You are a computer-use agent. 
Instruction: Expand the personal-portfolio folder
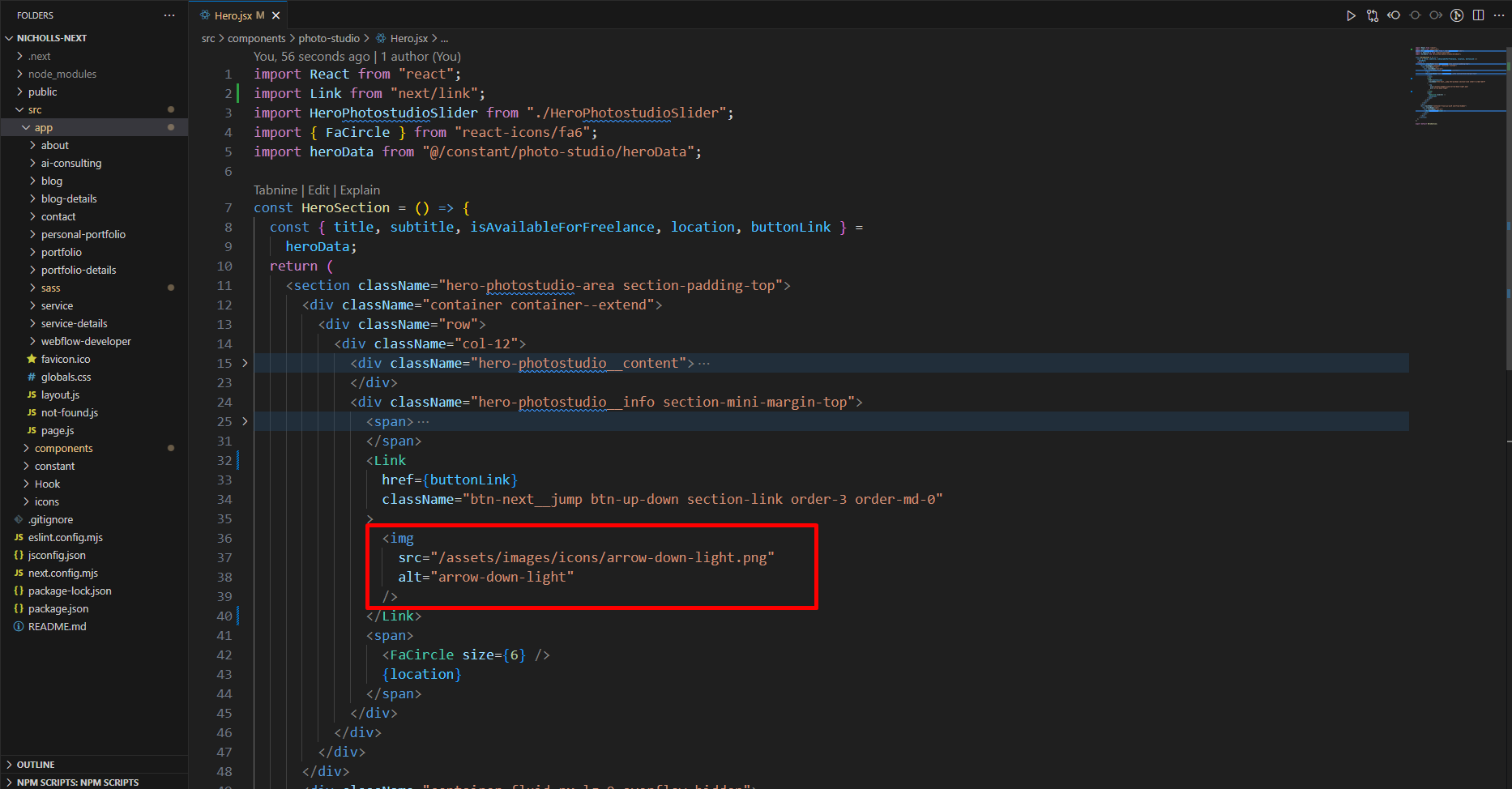point(83,234)
